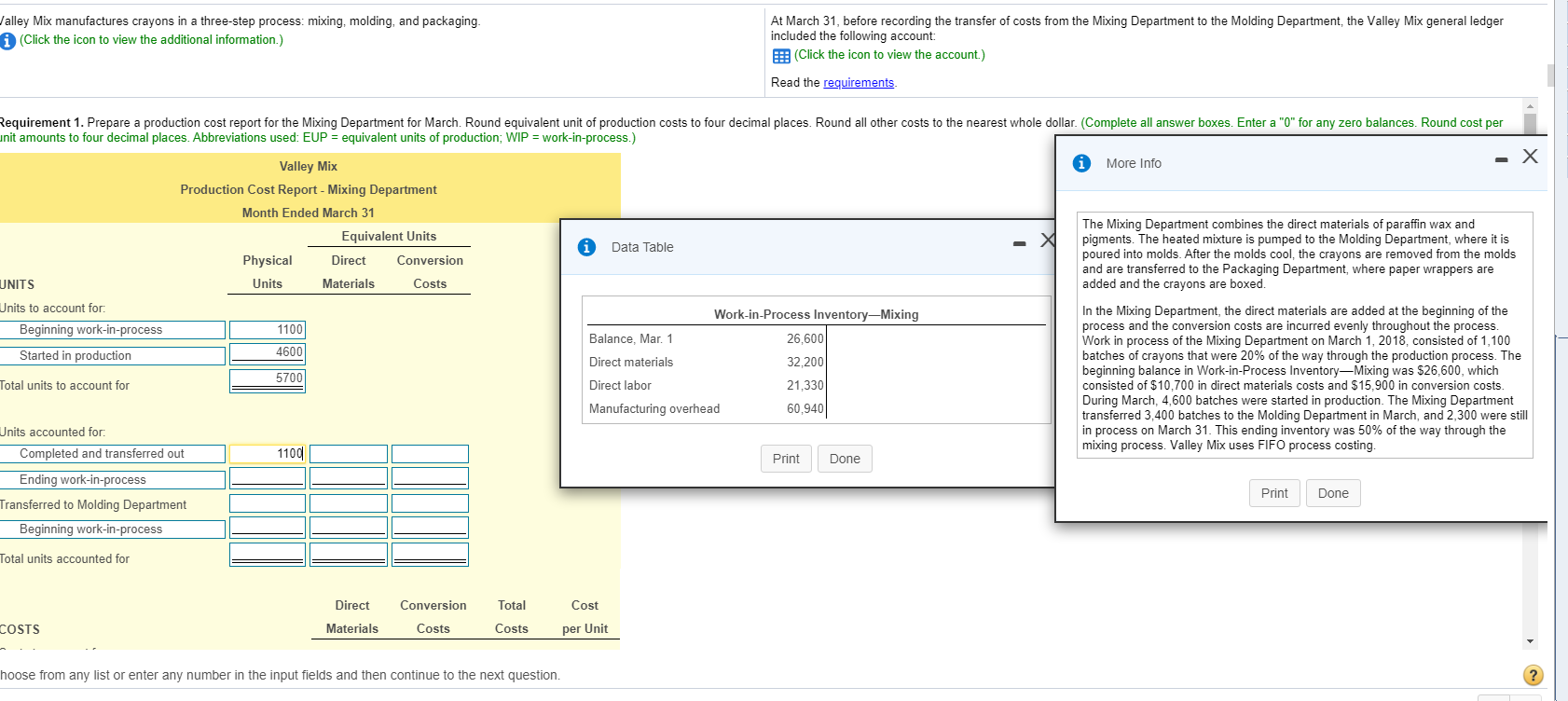1568x701 pixels.
Task: Close the More Info window
Action: point(1530,157)
